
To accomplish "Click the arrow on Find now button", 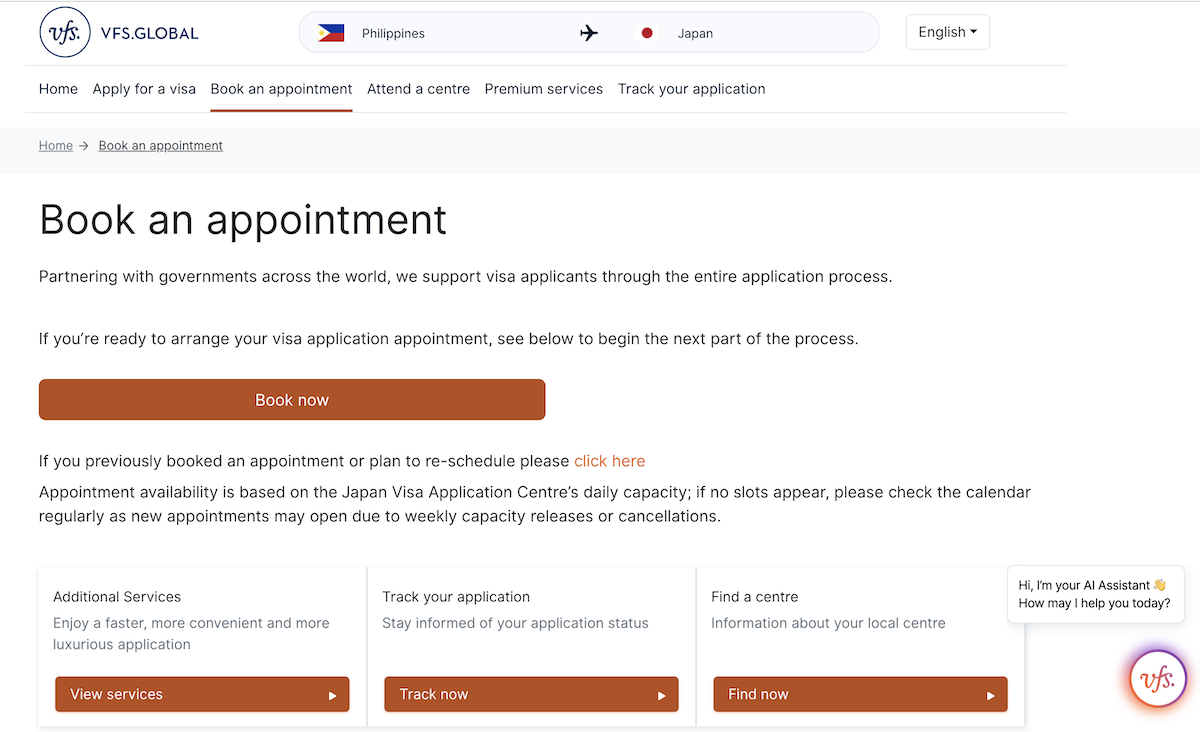I will 991,695.
